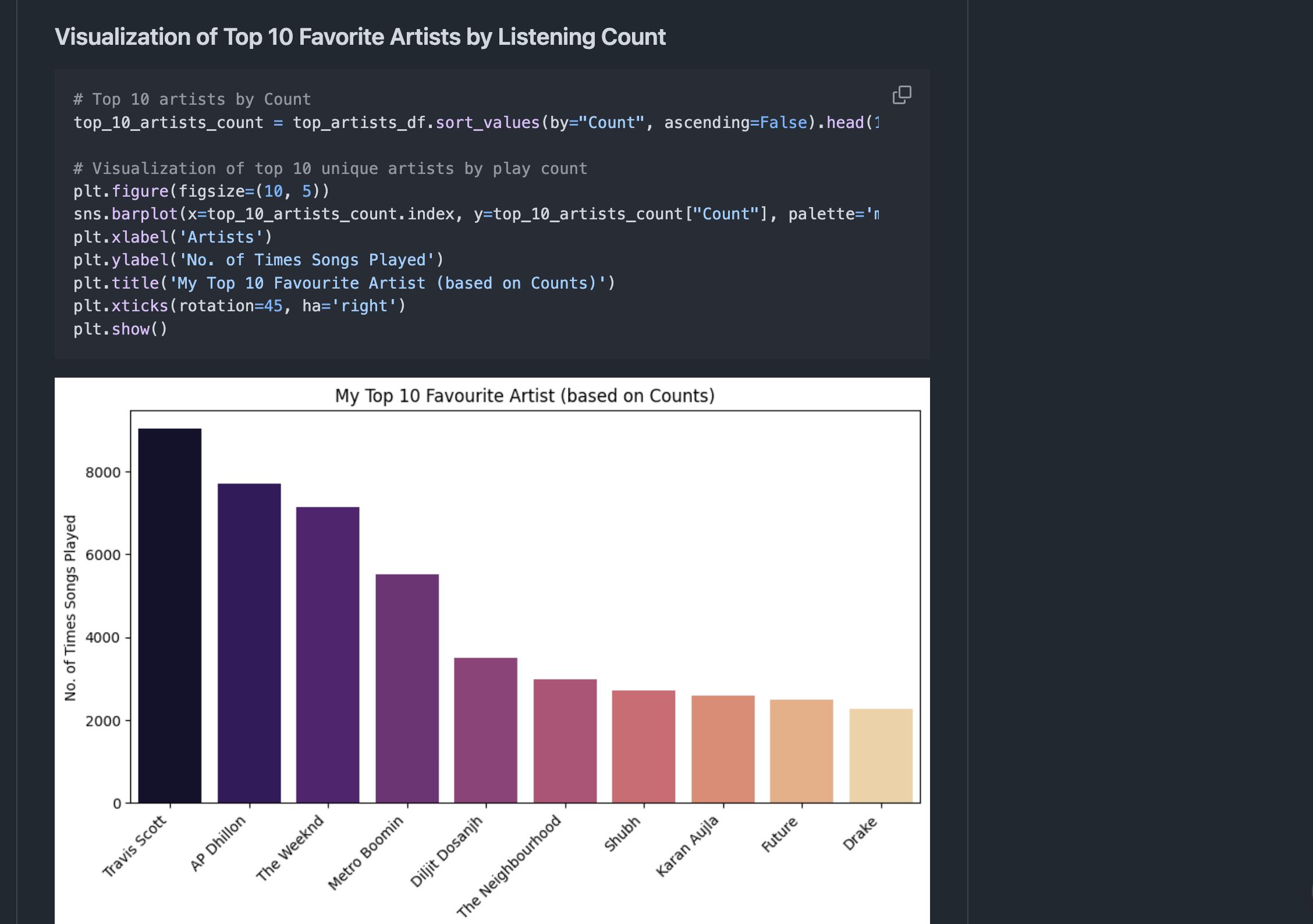Click the plt.ylabel line of code
The width and height of the screenshot is (1313, 924).
click(258, 260)
